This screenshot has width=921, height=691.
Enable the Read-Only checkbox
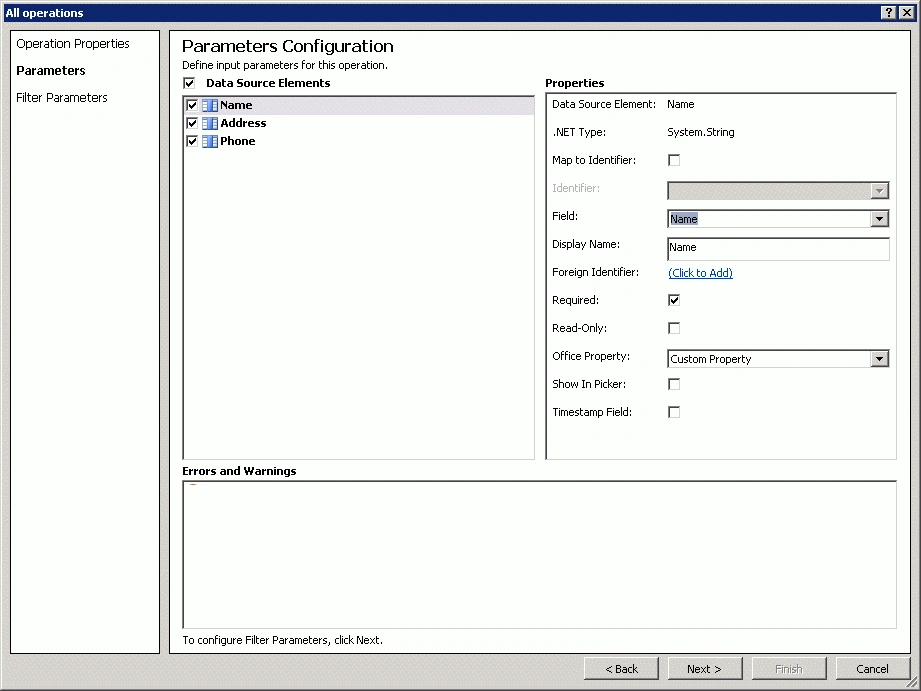[x=674, y=328]
